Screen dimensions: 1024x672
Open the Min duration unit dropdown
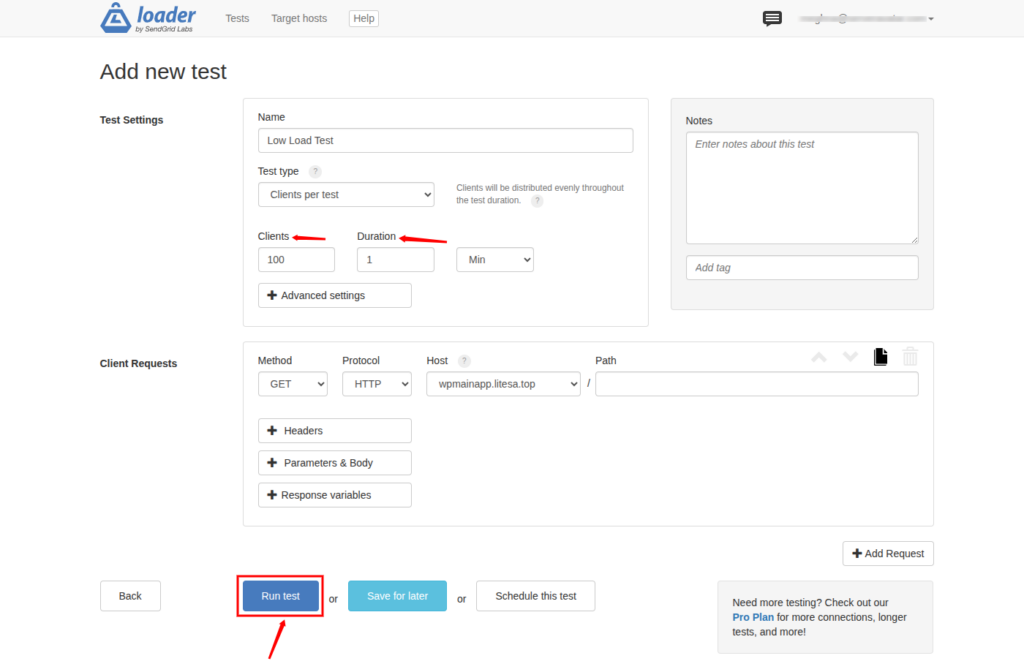point(495,259)
